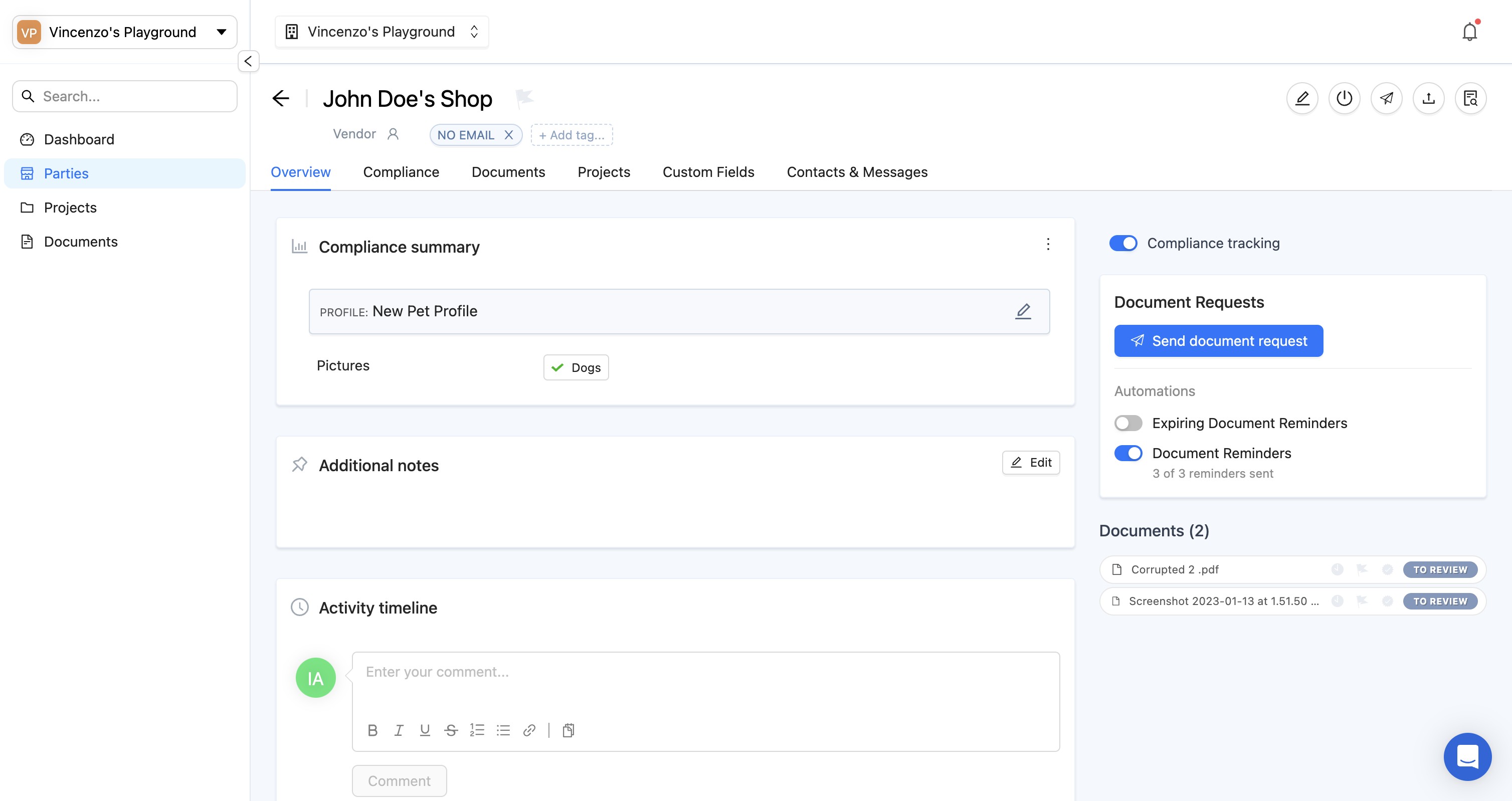Image resolution: width=1512 pixels, height=801 pixels.
Task: Turn off Document Reminders toggle
Action: coord(1127,453)
